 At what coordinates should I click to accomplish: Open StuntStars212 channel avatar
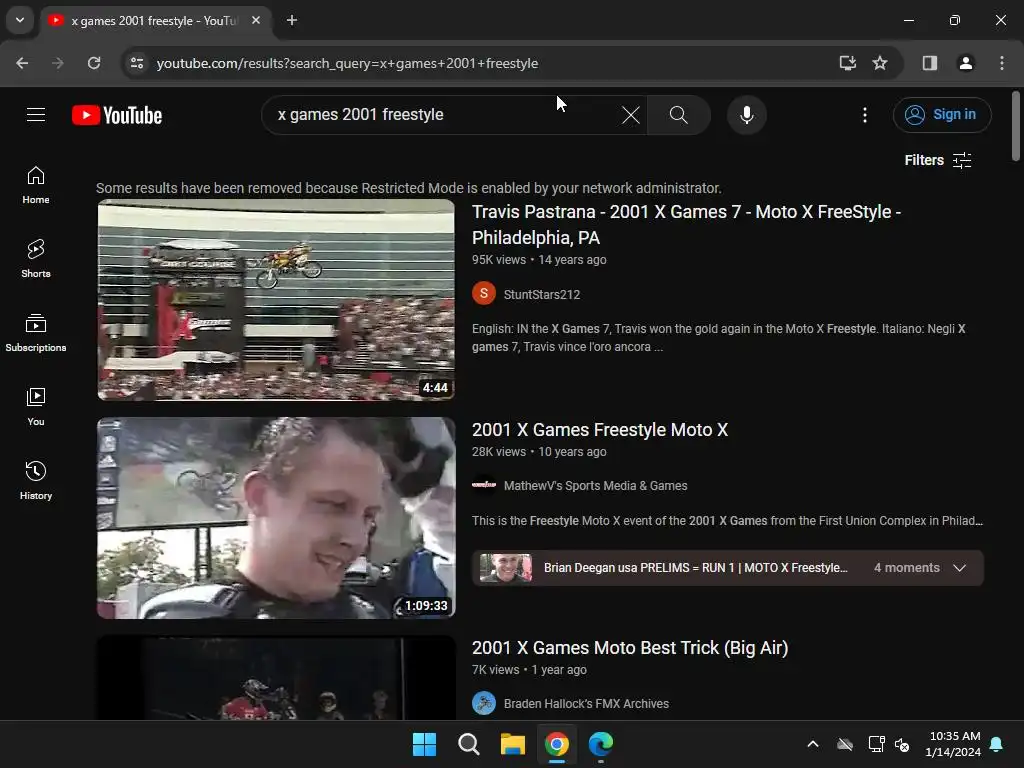[484, 294]
